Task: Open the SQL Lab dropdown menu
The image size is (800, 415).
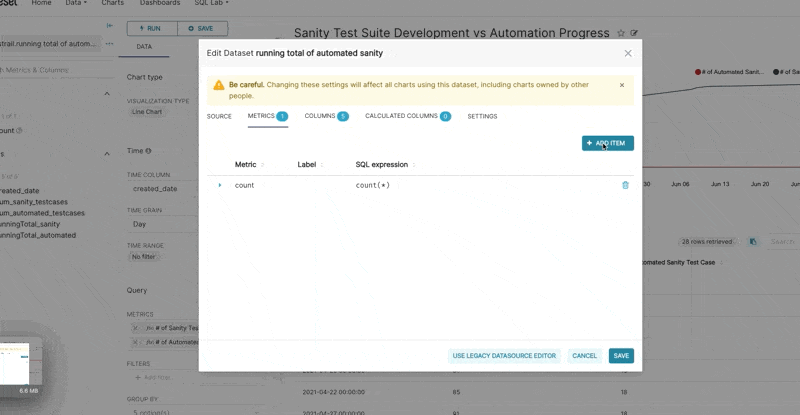Action: click(211, 3)
